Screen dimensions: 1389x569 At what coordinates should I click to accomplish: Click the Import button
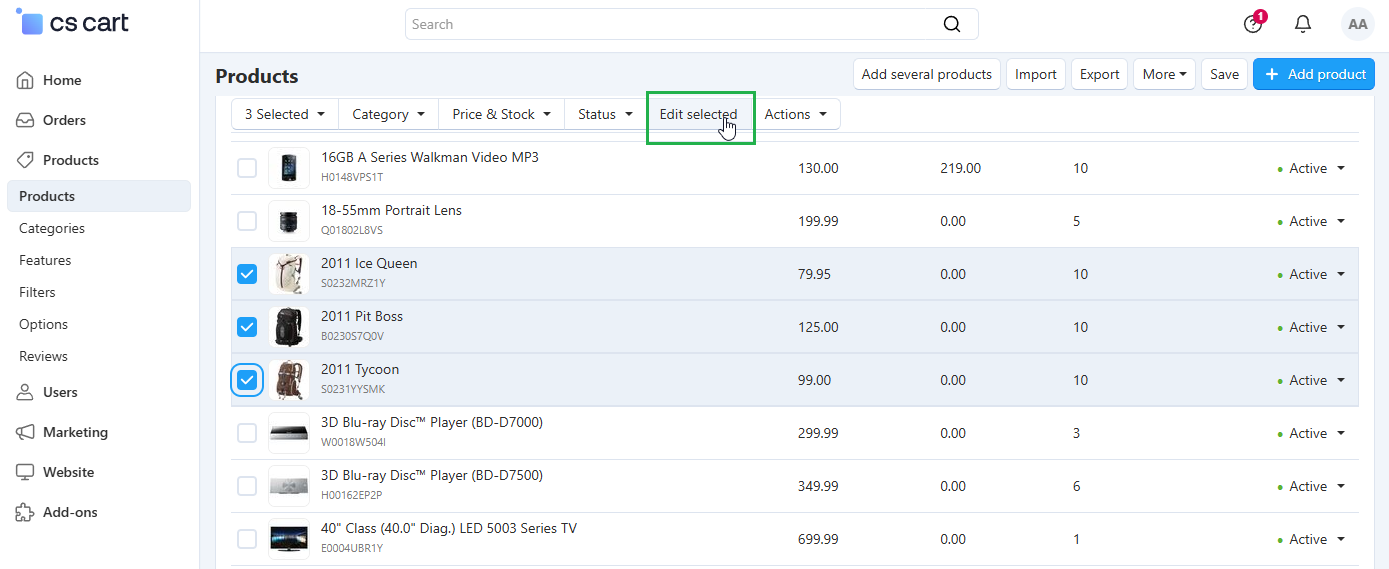point(1036,74)
